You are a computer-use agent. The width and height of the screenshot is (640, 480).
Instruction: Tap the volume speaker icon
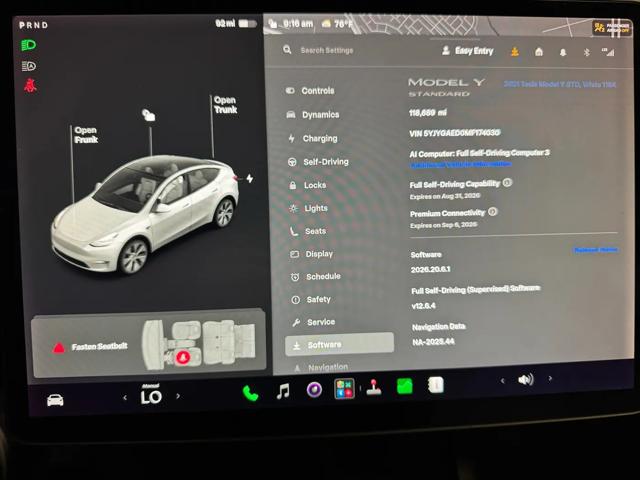coord(526,380)
